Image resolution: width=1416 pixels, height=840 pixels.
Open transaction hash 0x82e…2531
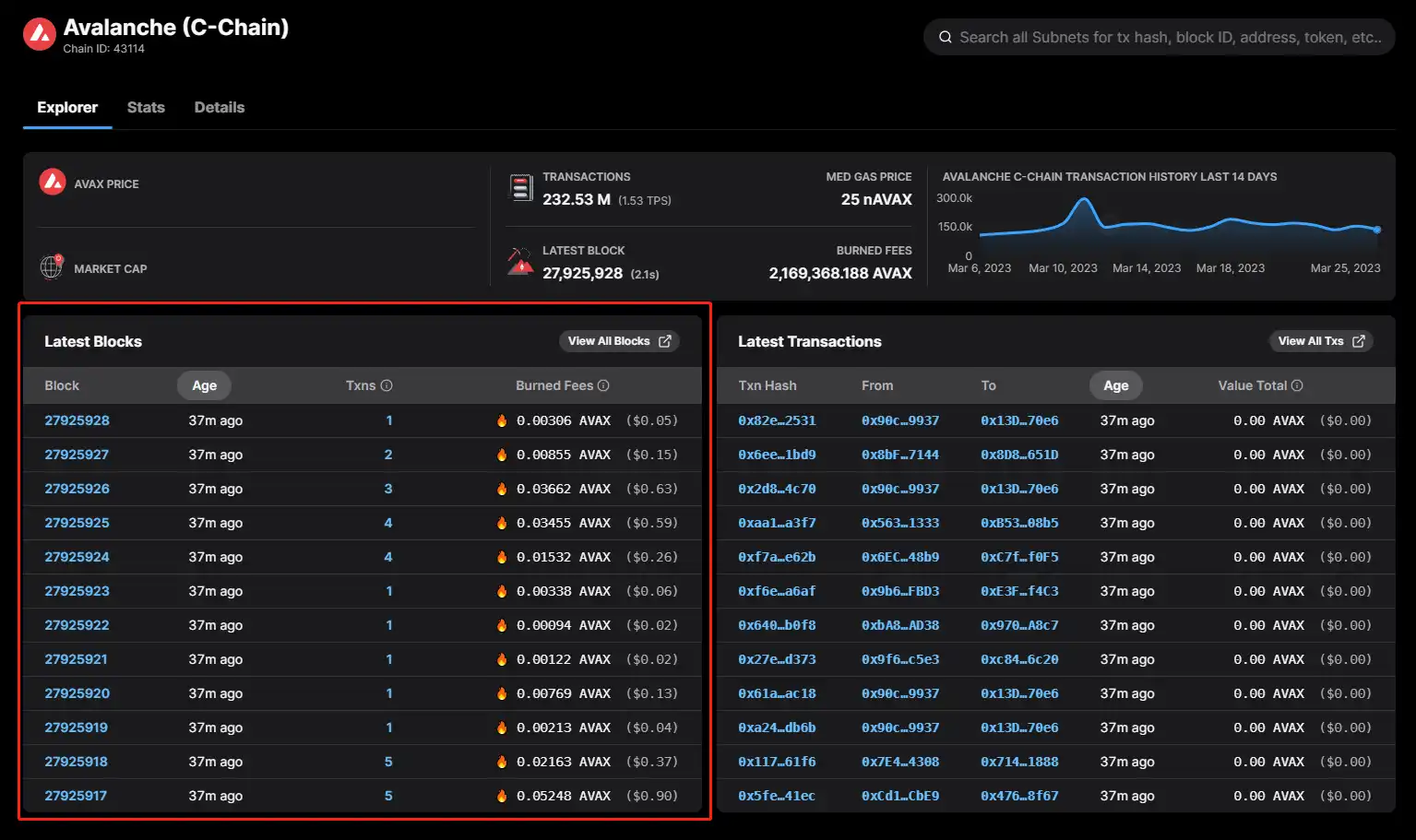pos(777,420)
